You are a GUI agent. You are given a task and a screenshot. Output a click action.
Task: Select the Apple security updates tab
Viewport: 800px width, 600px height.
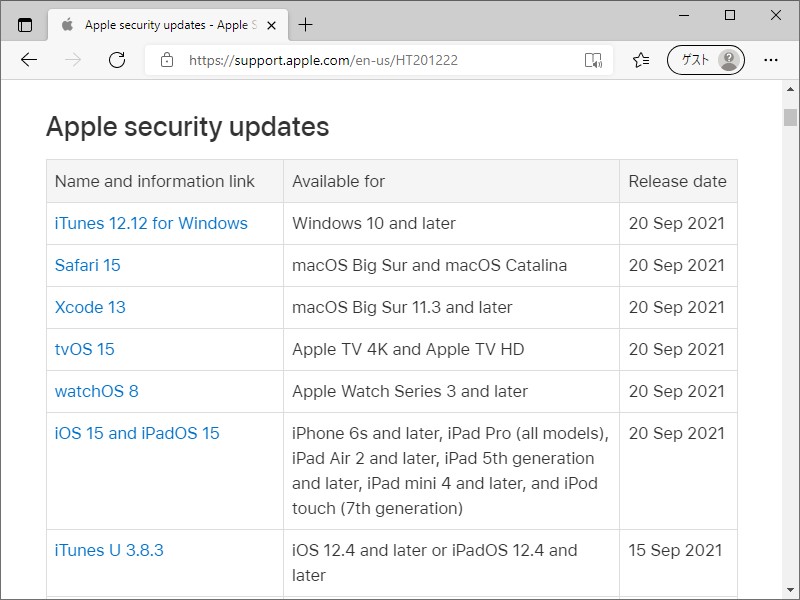(x=160, y=25)
